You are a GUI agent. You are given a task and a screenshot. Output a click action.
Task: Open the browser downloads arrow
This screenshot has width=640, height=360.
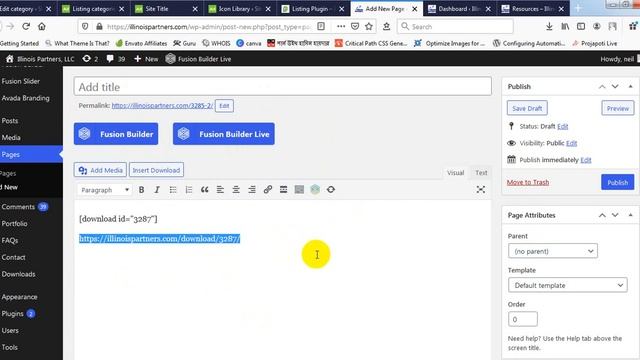[x=549, y=27]
